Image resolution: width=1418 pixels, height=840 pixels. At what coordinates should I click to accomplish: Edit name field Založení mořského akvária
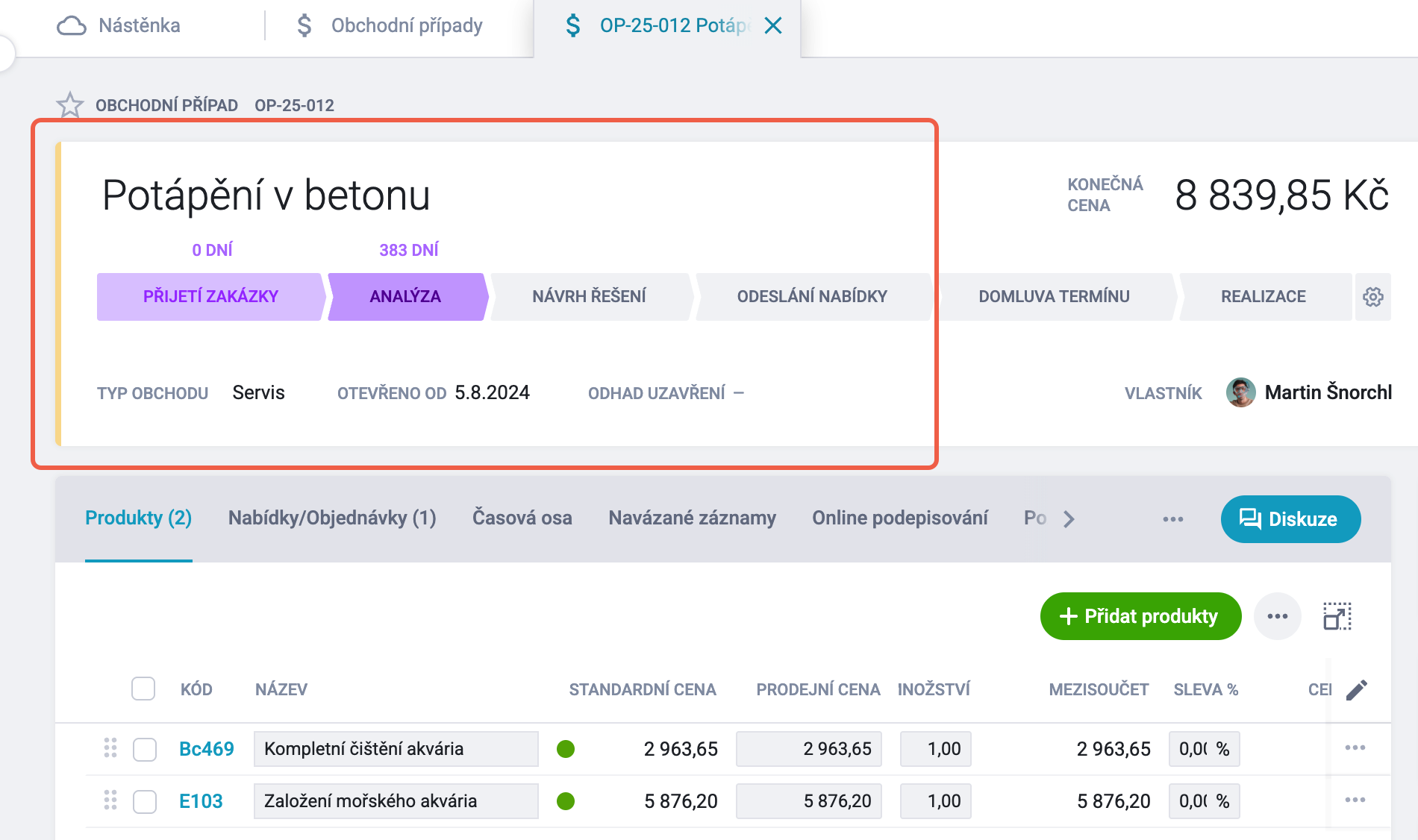click(396, 801)
